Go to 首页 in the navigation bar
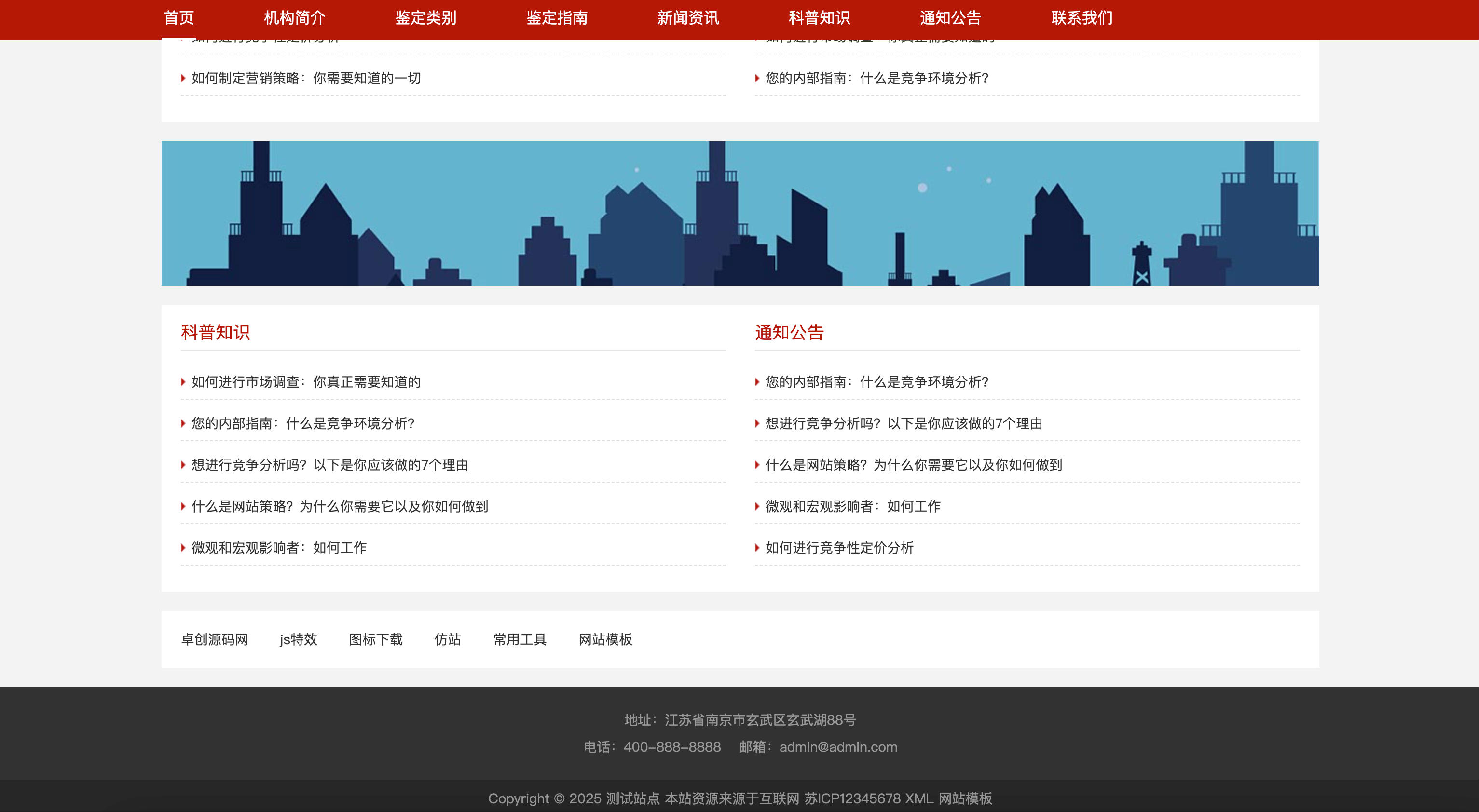This screenshot has width=1479, height=812. click(178, 18)
